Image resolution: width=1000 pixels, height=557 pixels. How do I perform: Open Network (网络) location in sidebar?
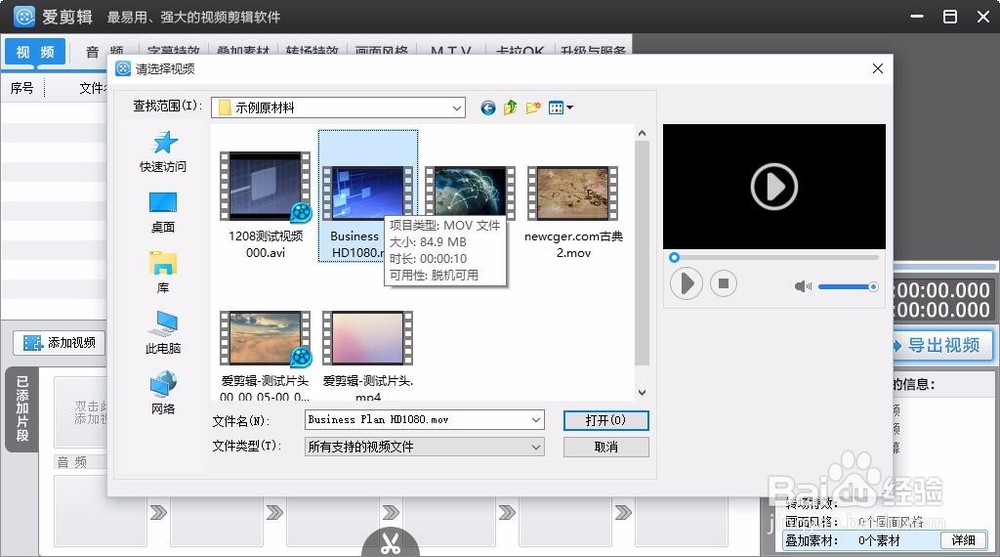point(163,392)
